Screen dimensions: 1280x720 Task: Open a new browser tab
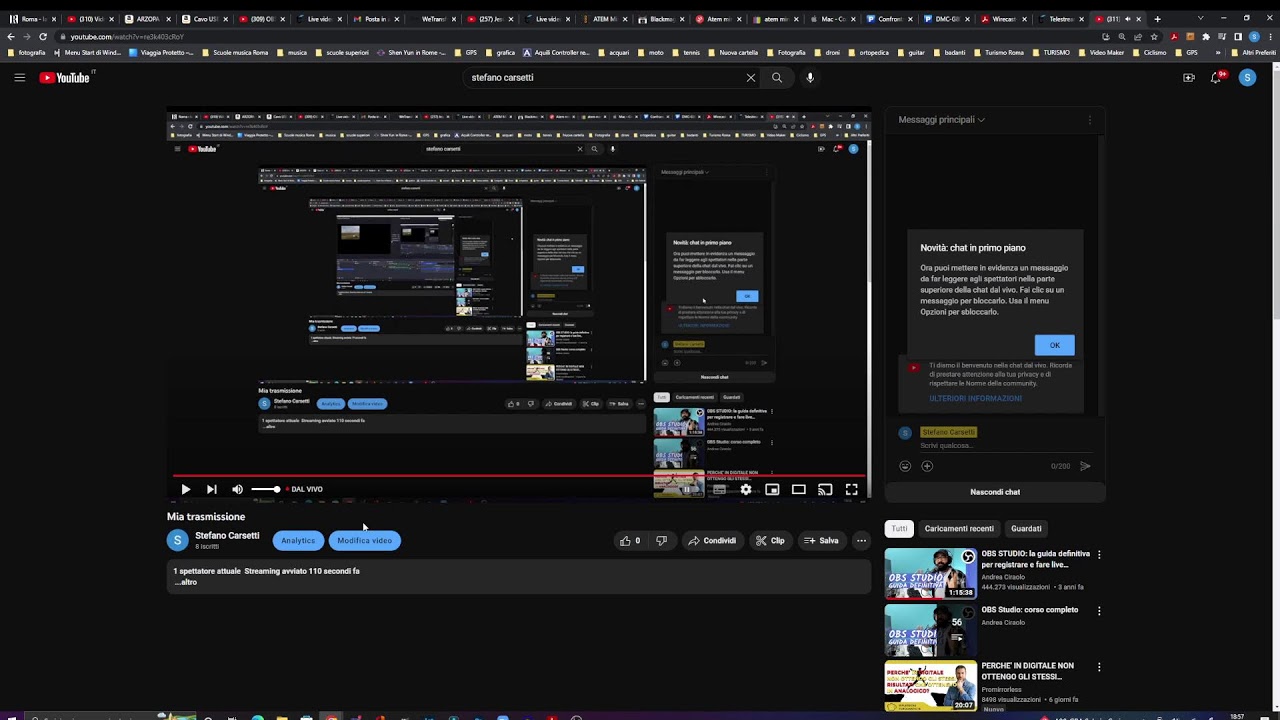point(1157,19)
